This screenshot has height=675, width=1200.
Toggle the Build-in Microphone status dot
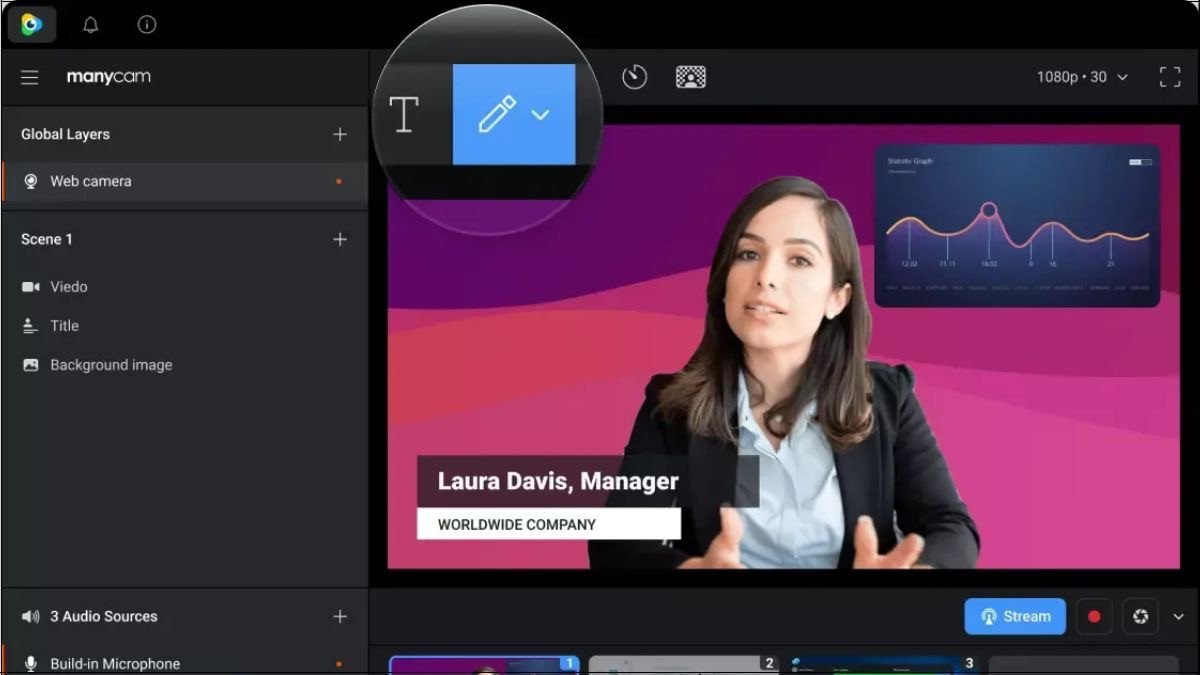[339, 664]
